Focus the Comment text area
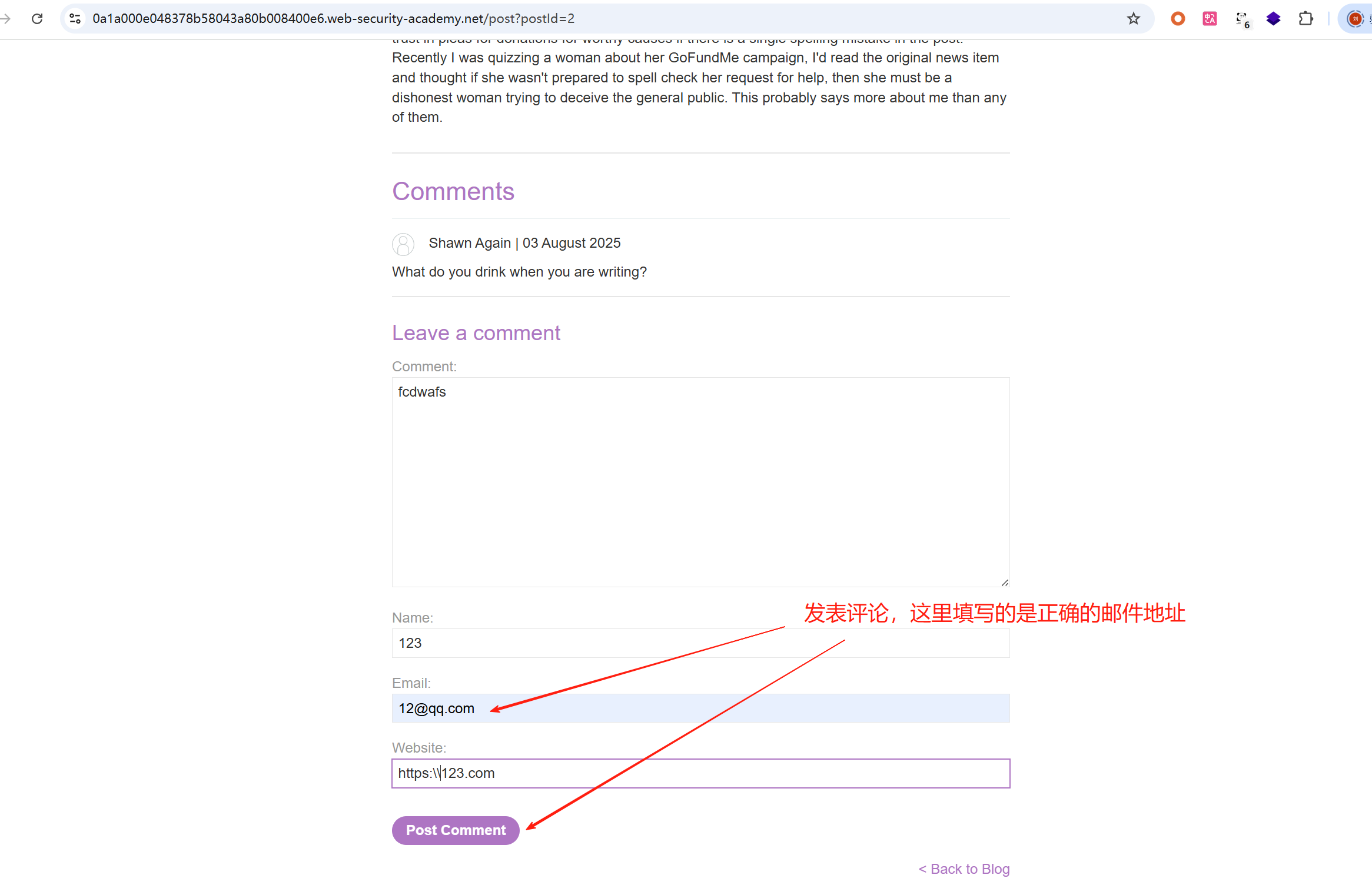Screen dimensions: 1372x895 (700, 483)
